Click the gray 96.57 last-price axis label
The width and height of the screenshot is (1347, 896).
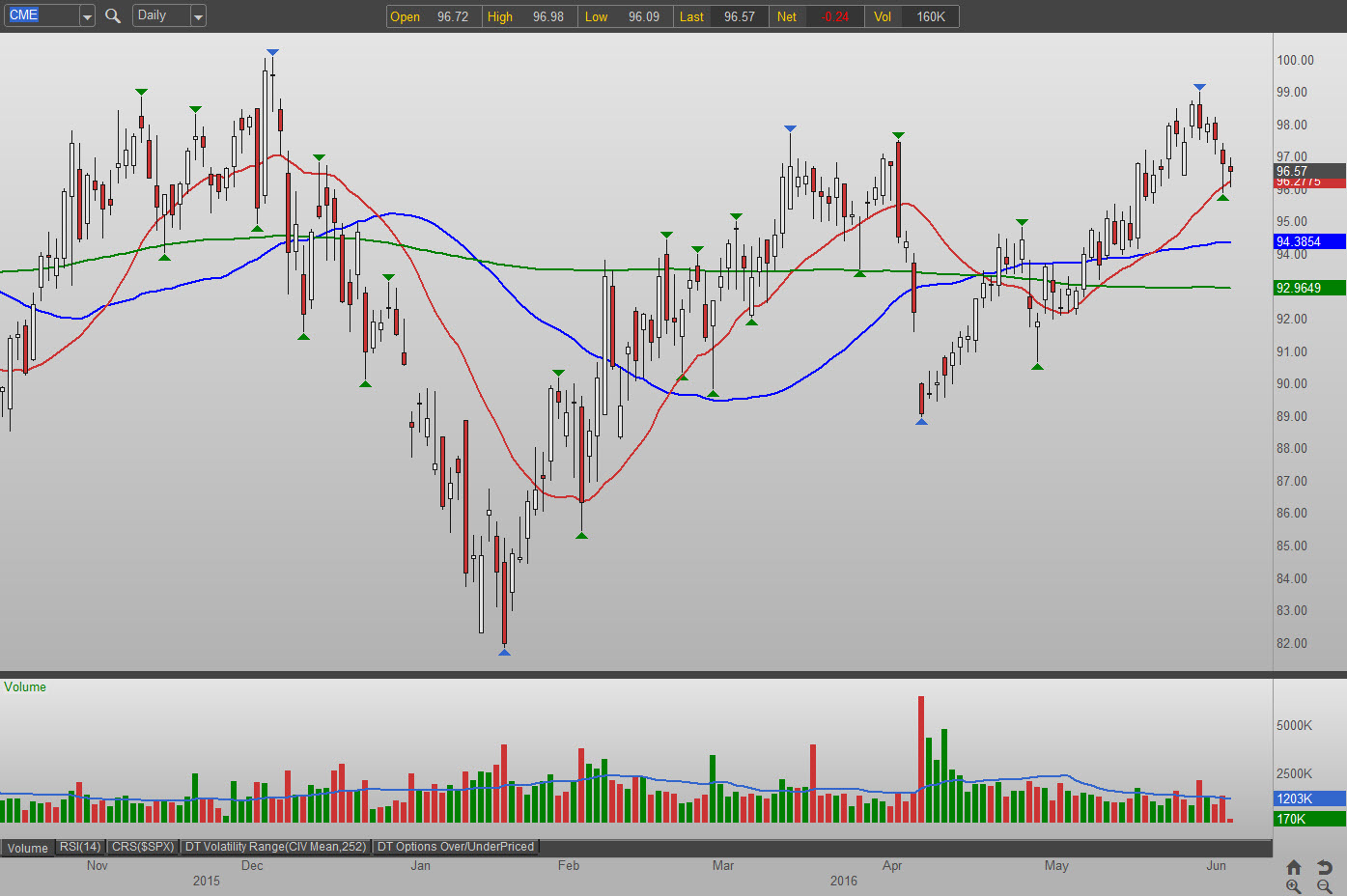coord(1310,171)
